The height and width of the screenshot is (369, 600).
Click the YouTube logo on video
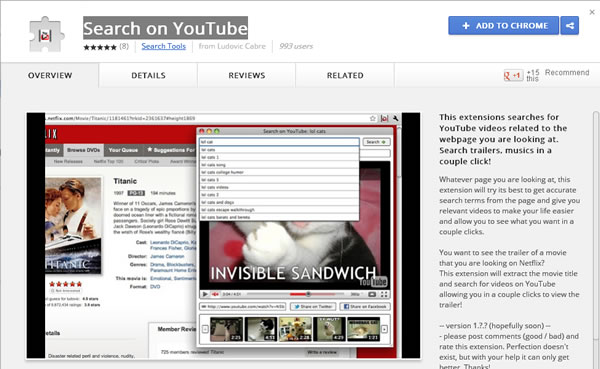pyautogui.click(x=373, y=282)
